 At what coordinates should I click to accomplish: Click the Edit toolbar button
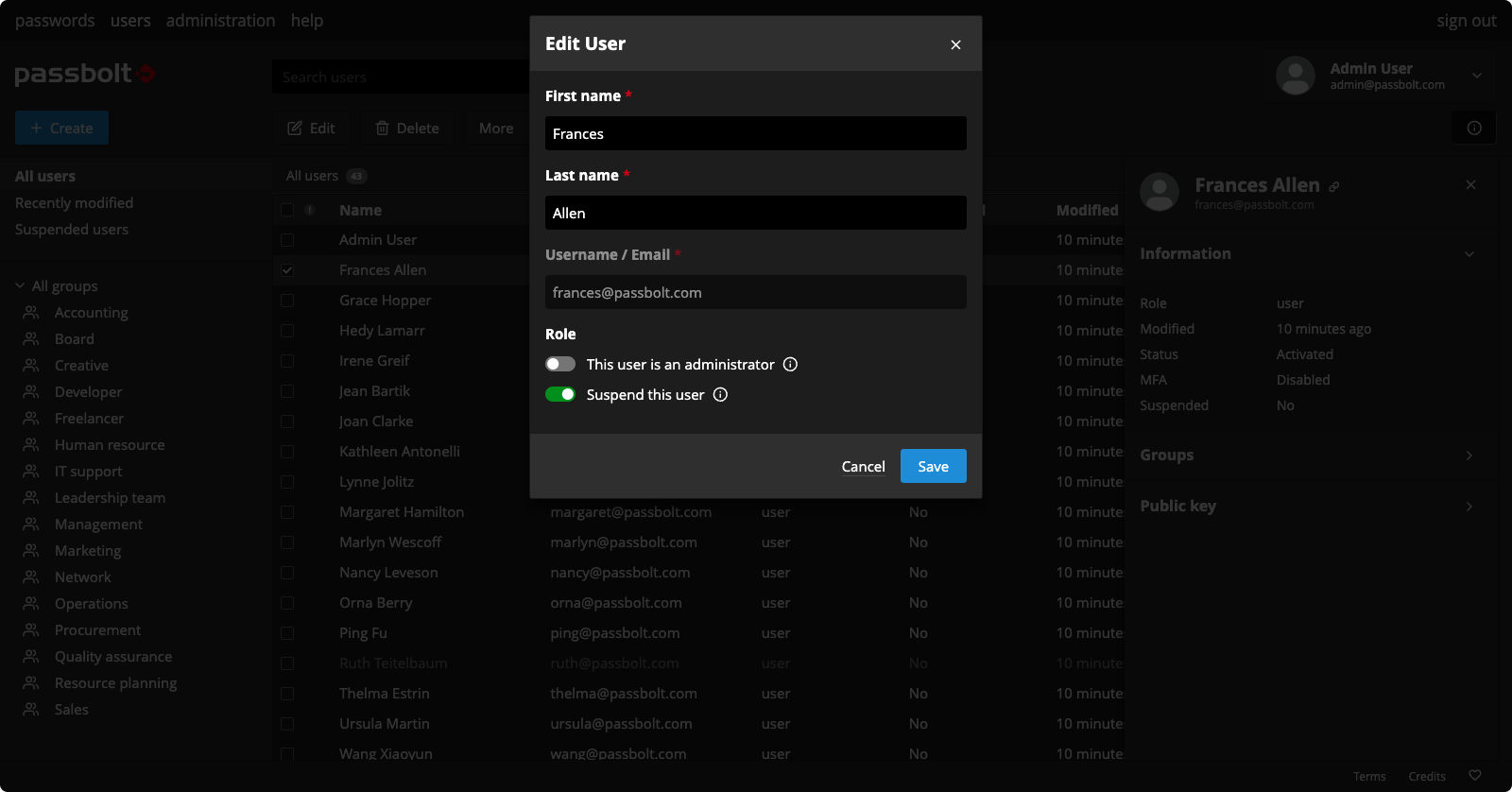[x=311, y=128]
